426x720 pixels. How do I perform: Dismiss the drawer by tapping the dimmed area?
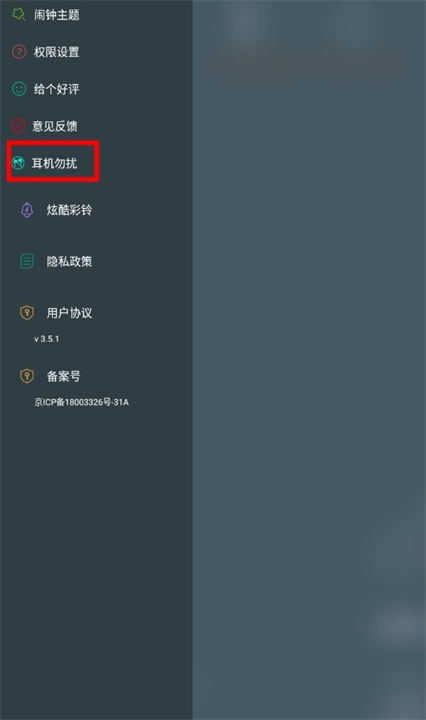[309, 360]
